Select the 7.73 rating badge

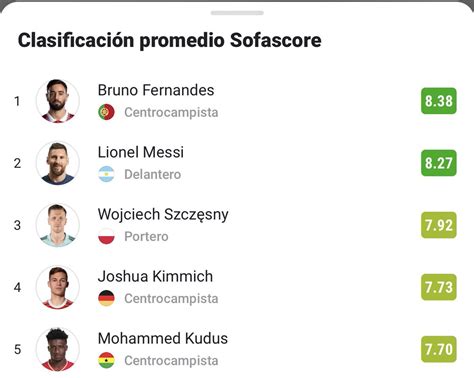point(439,287)
